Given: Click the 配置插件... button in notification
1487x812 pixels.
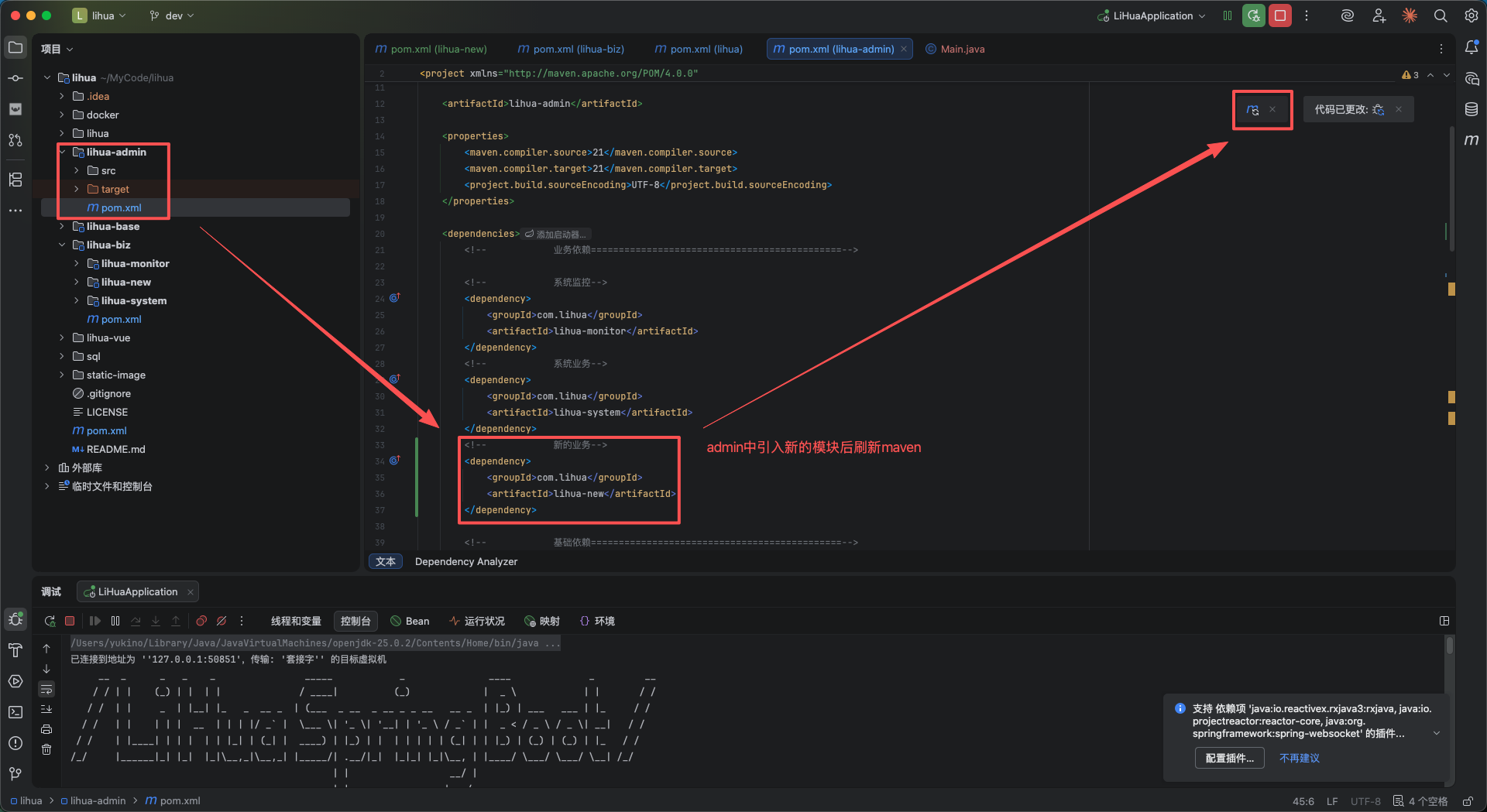Looking at the screenshot, I should (1229, 758).
